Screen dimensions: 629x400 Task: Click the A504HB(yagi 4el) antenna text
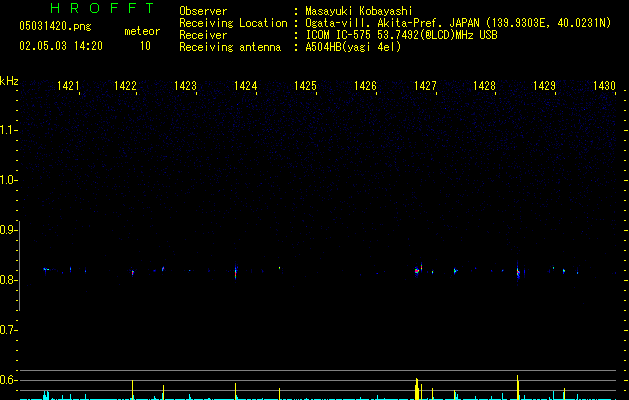pos(353,47)
